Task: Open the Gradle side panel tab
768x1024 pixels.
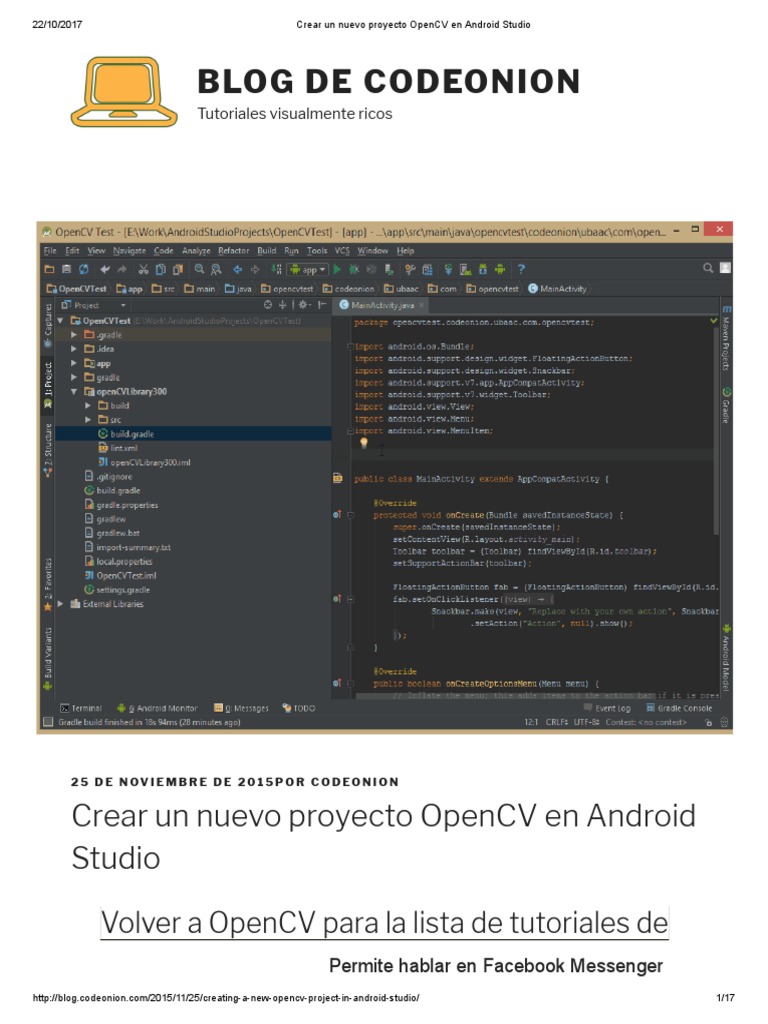Action: [x=726, y=405]
